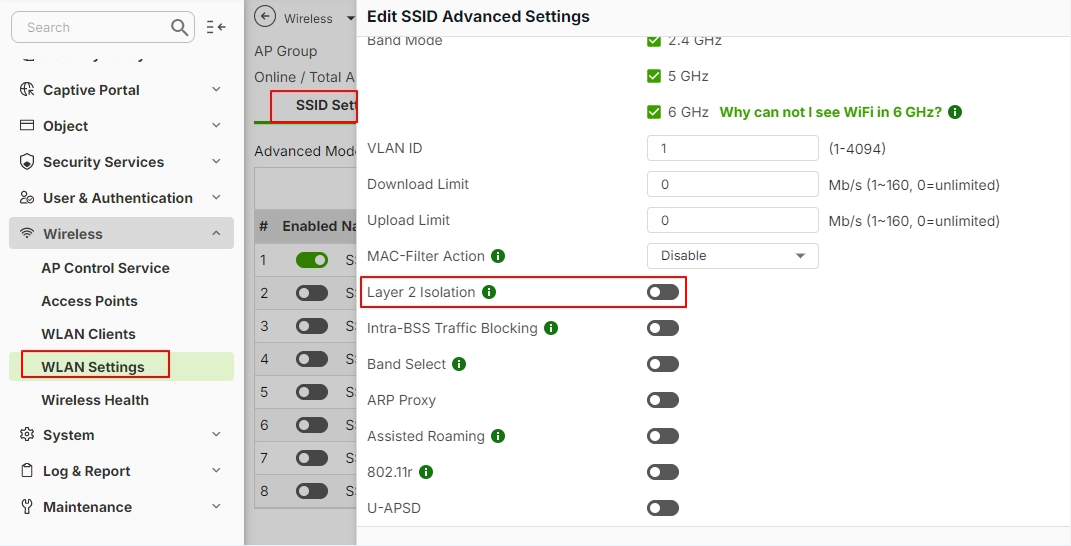The height and width of the screenshot is (546, 1071).
Task: Click the Wireless wifi icon
Action: tap(27, 233)
